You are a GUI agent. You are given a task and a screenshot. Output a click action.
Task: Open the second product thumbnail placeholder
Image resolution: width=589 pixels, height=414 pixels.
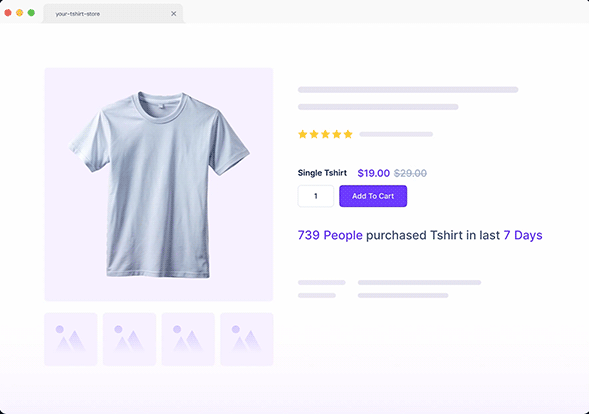(x=129, y=339)
